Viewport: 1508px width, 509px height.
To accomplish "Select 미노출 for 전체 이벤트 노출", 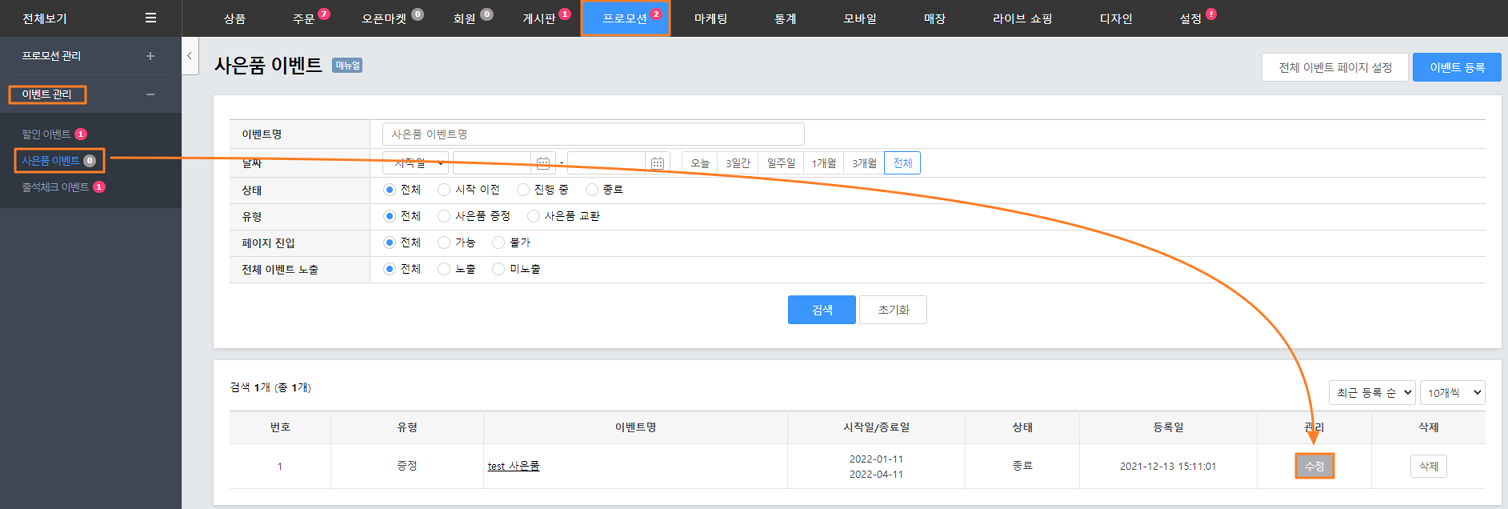I will (499, 269).
